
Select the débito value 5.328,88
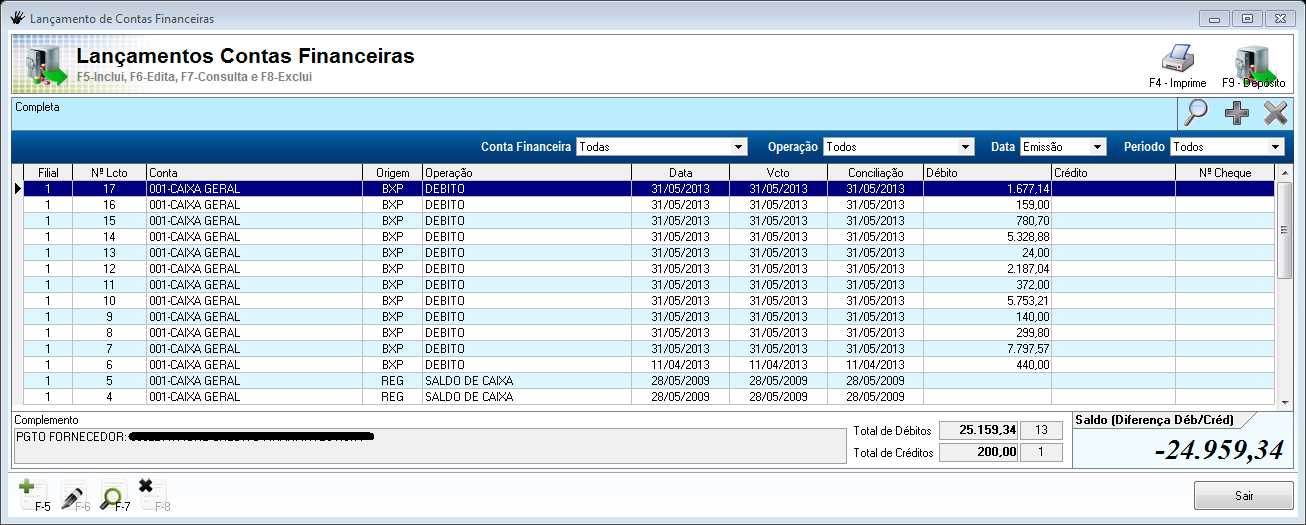[x=1026, y=236]
